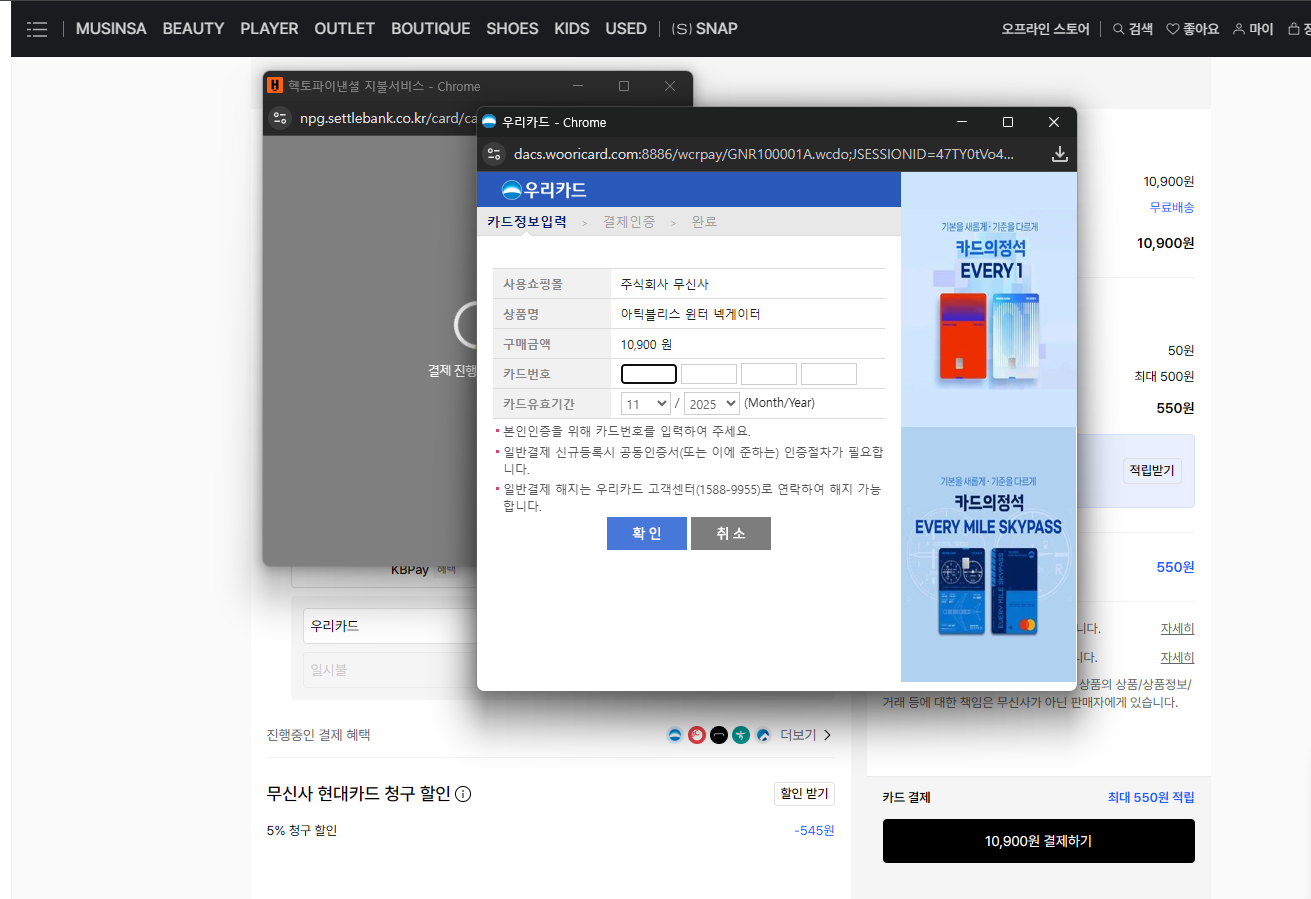Click the 할인 받기 button
The width and height of the screenshot is (1311, 899).
[804, 793]
